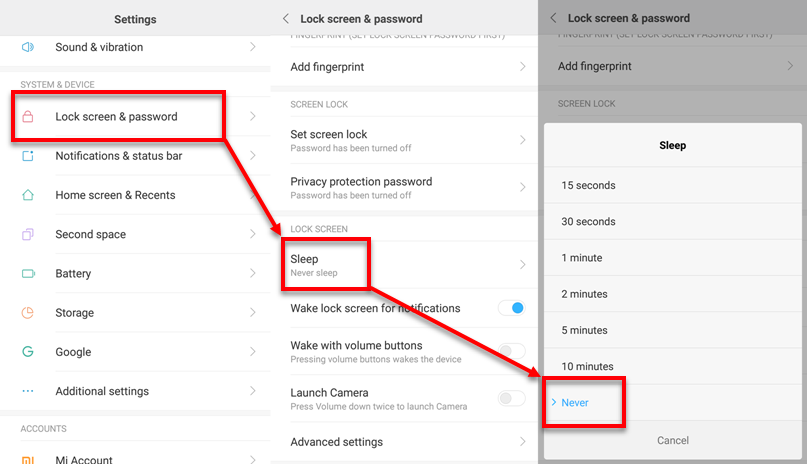Click the Second space icon
The height and width of the screenshot is (464, 807).
tap(28, 234)
